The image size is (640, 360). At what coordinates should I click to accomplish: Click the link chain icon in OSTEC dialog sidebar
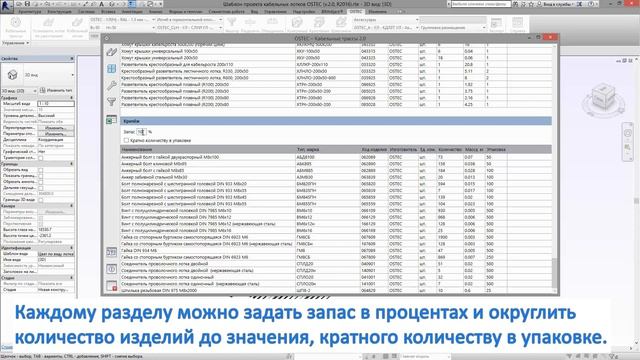pyautogui.click(x=111, y=52)
